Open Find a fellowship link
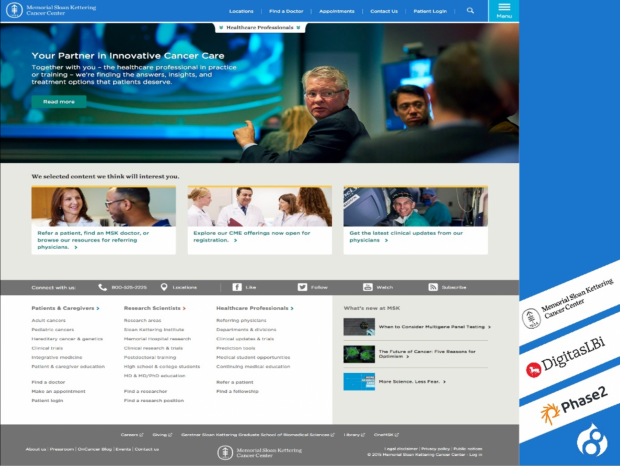Viewport: 620px width, 466px height. coord(237,391)
